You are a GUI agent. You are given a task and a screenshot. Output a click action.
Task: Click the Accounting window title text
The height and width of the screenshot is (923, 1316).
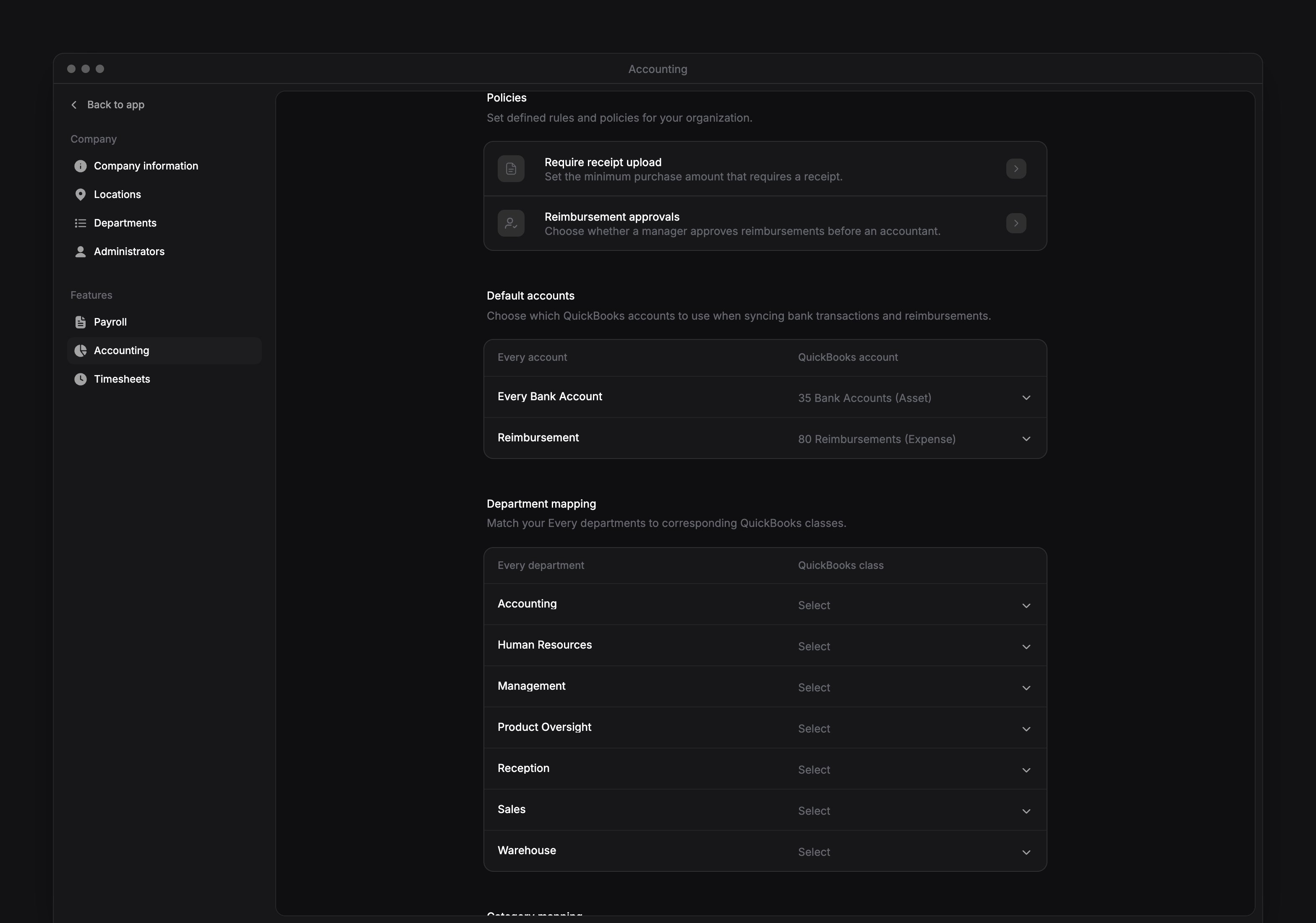click(658, 69)
